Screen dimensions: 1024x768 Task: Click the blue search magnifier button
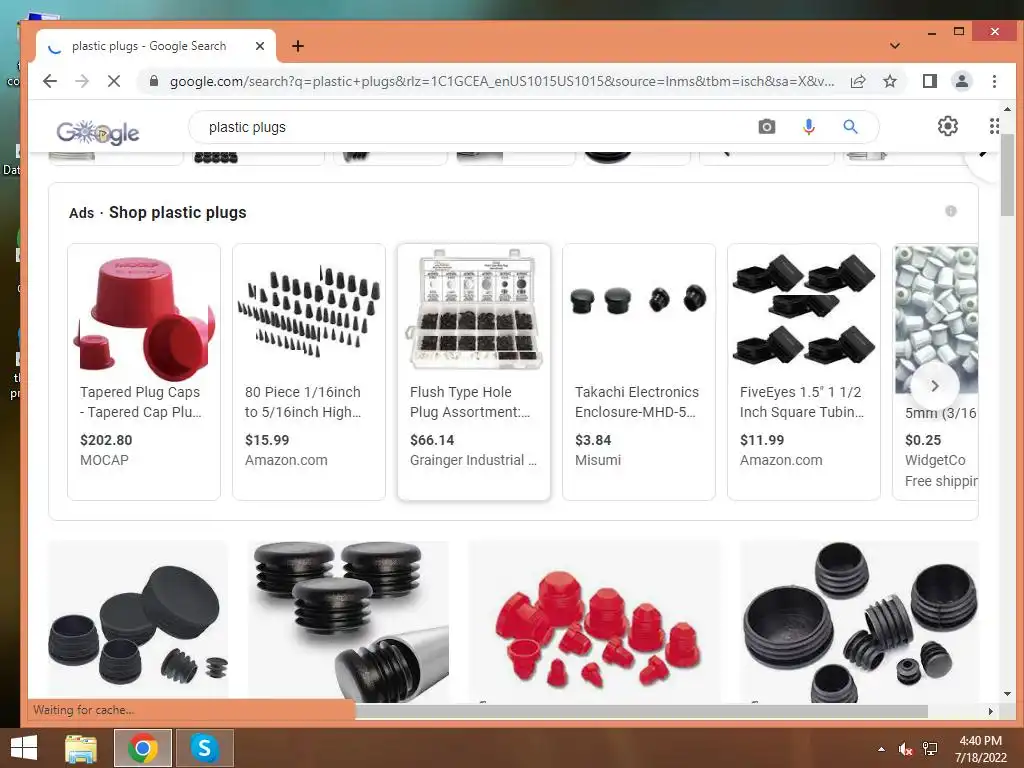point(850,127)
